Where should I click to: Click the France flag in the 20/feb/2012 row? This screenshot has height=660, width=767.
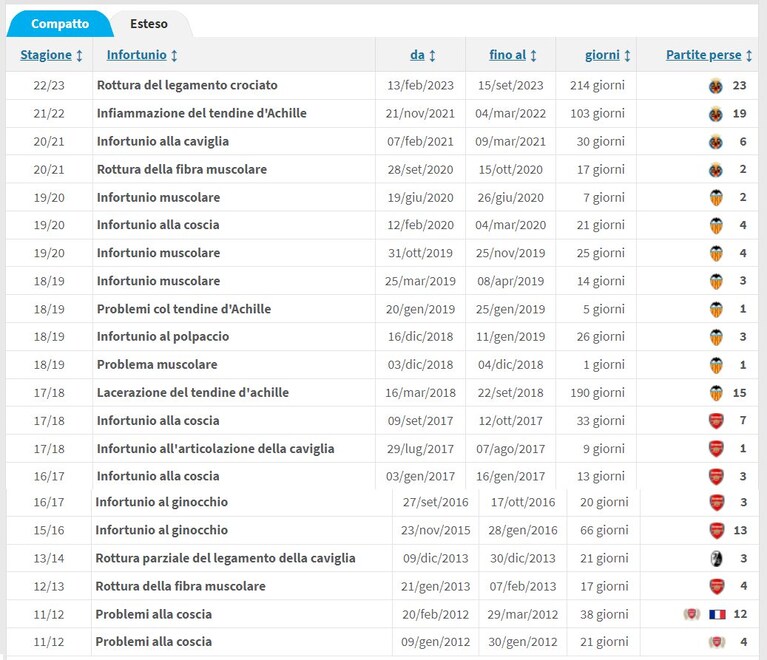717,614
